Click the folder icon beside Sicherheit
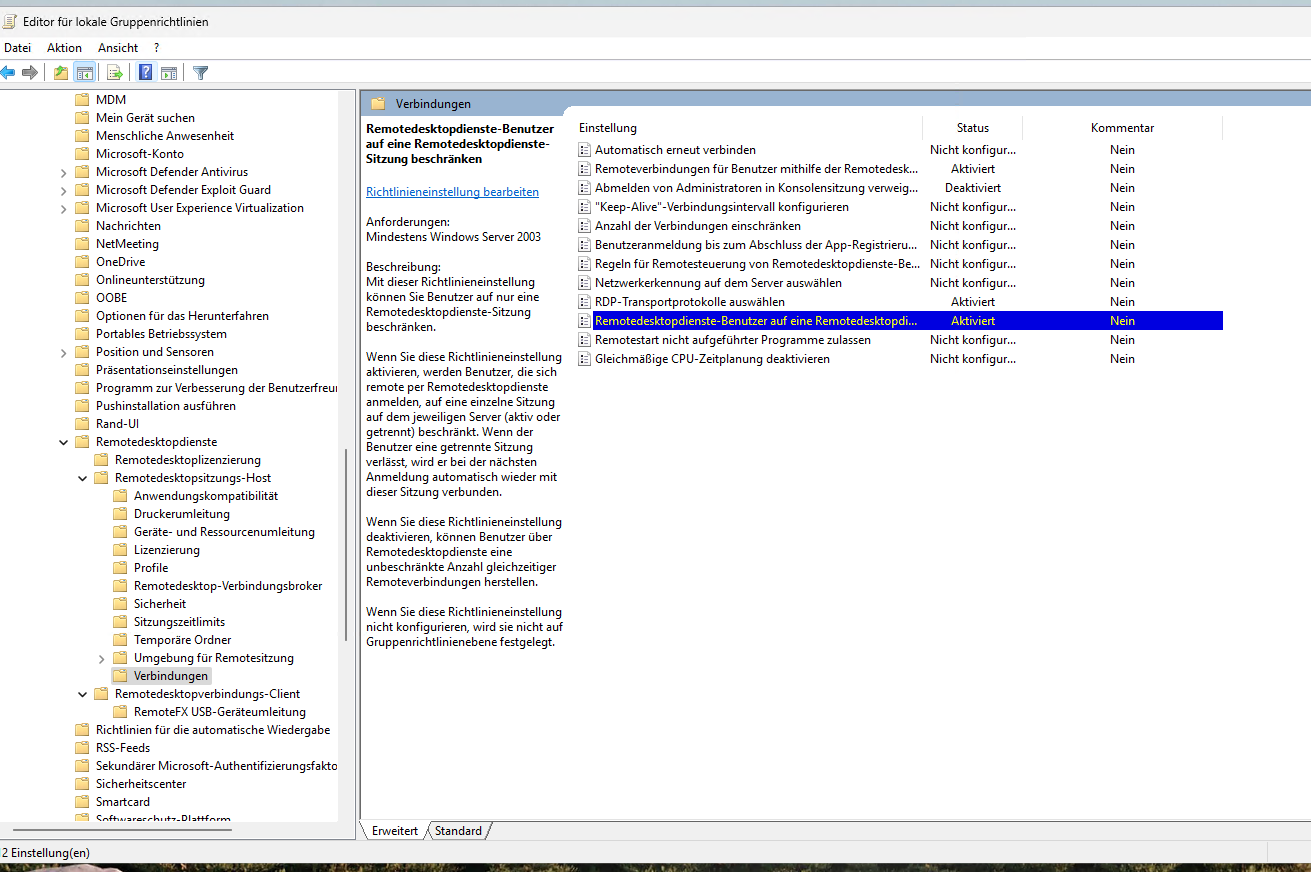Image resolution: width=1311 pixels, height=872 pixels. pos(120,604)
